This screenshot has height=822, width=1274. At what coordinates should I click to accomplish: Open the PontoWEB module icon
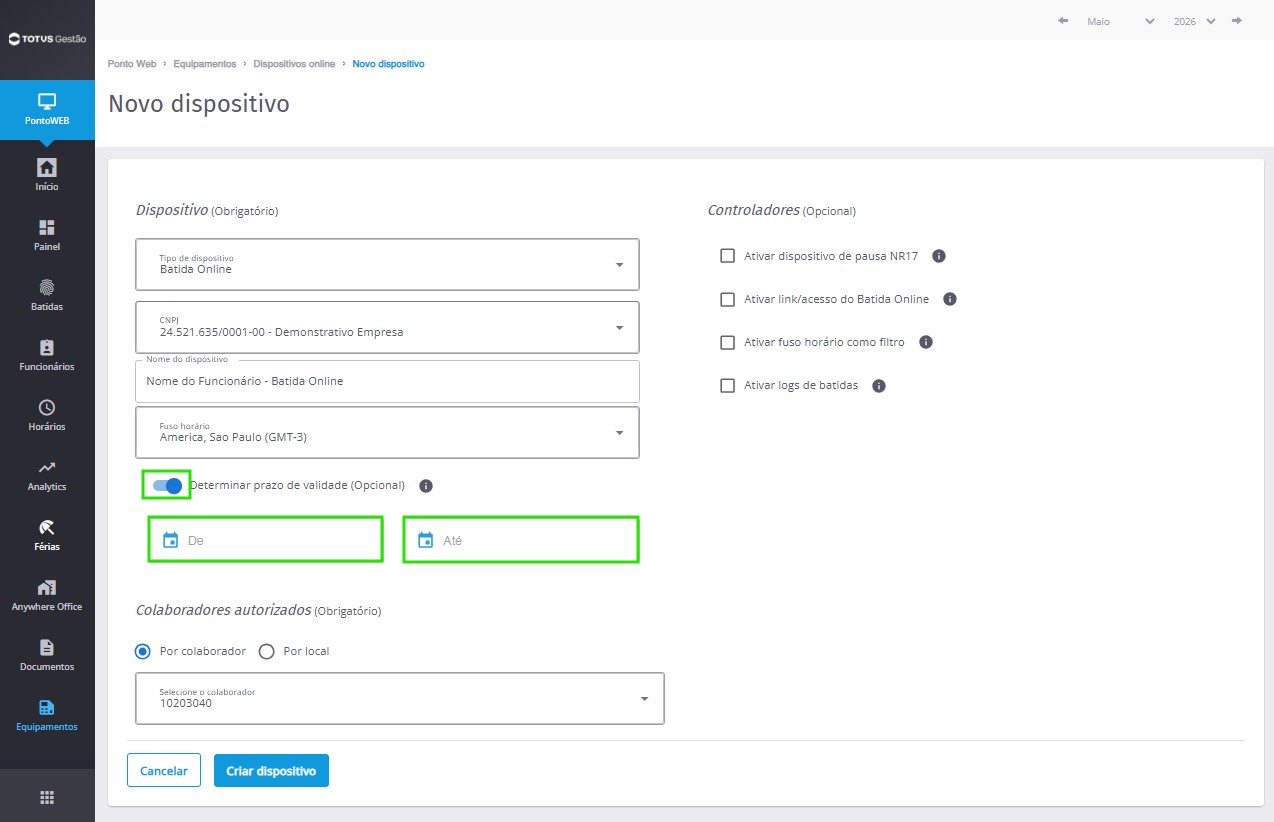click(47, 101)
